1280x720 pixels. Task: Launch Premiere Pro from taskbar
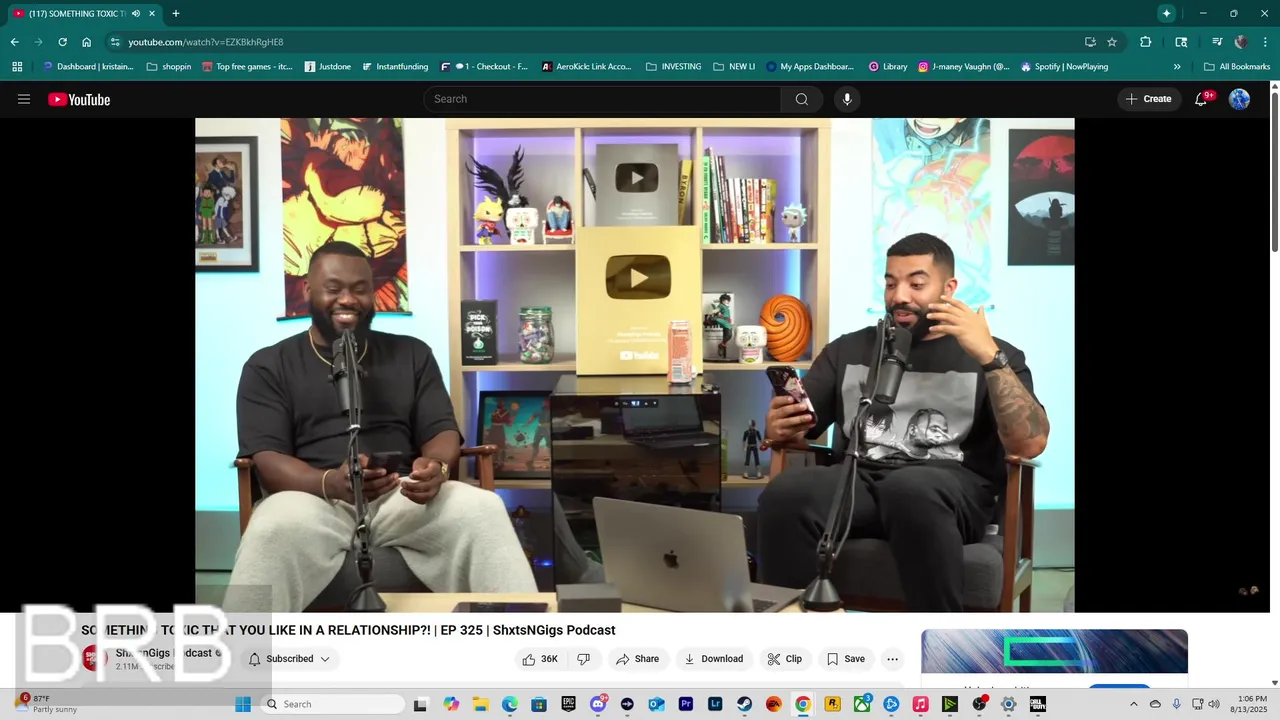[686, 704]
